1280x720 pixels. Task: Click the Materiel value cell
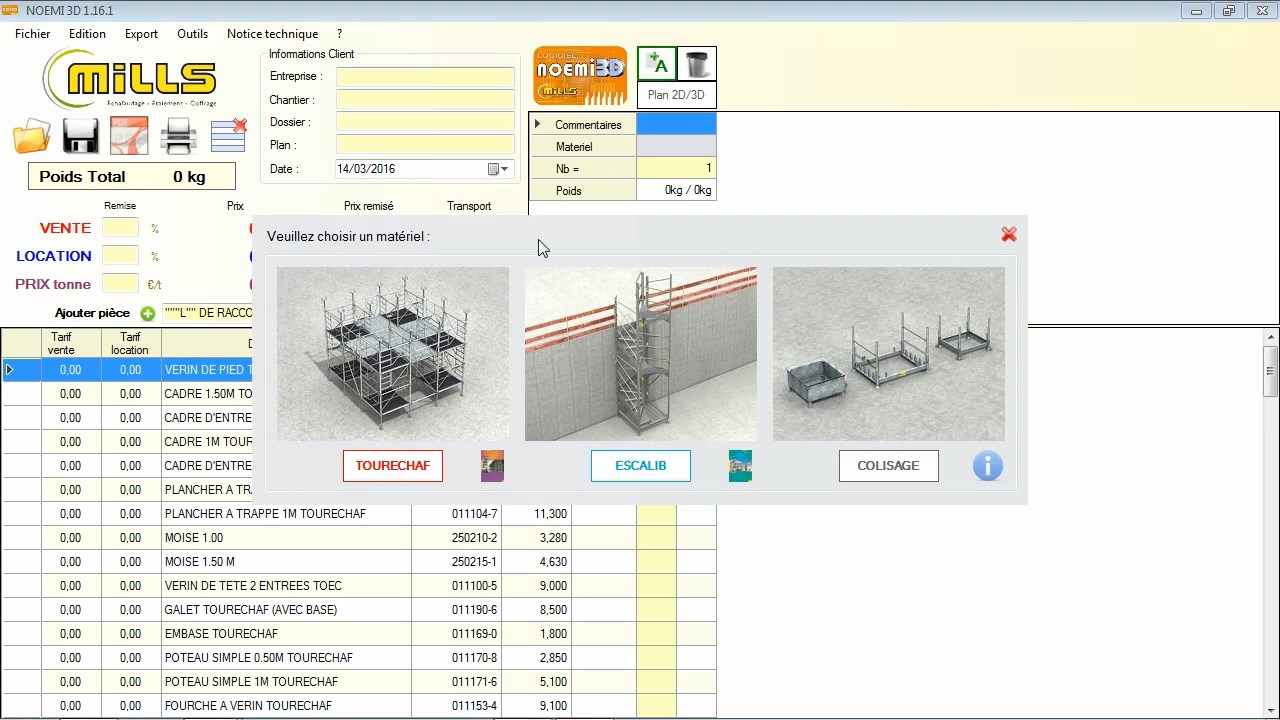[x=676, y=147]
